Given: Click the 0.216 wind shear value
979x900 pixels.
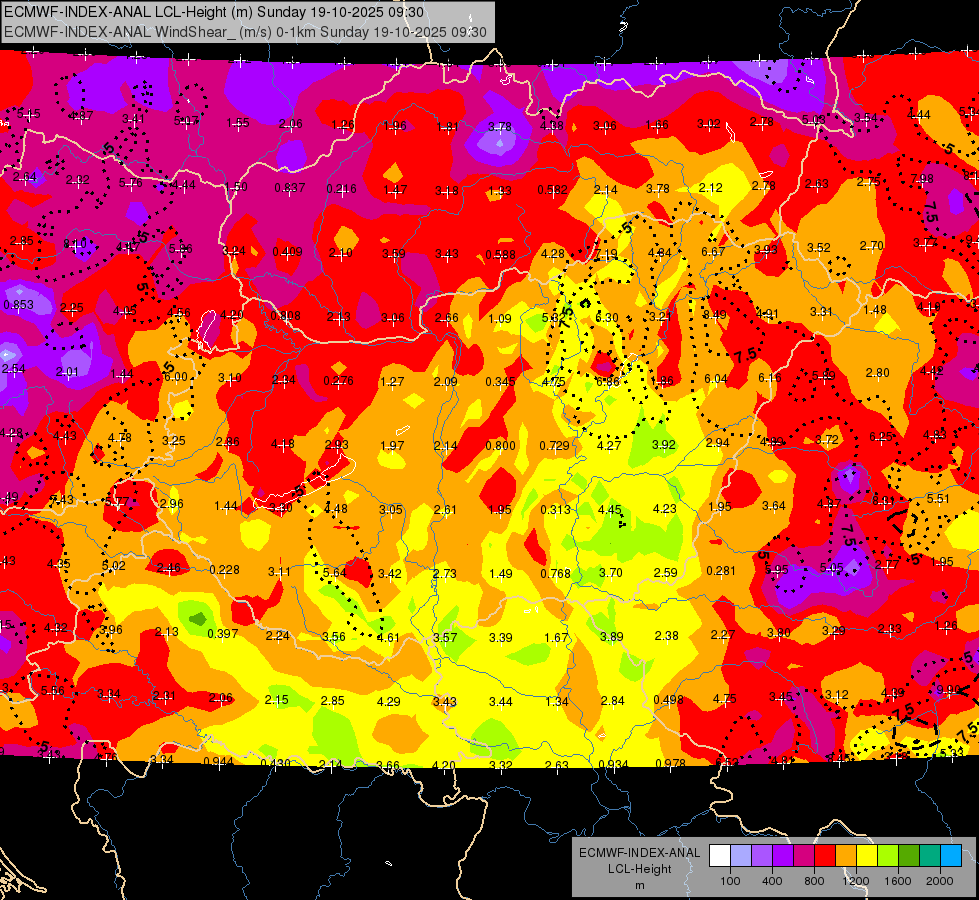Looking at the screenshot, I should [x=342, y=188].
